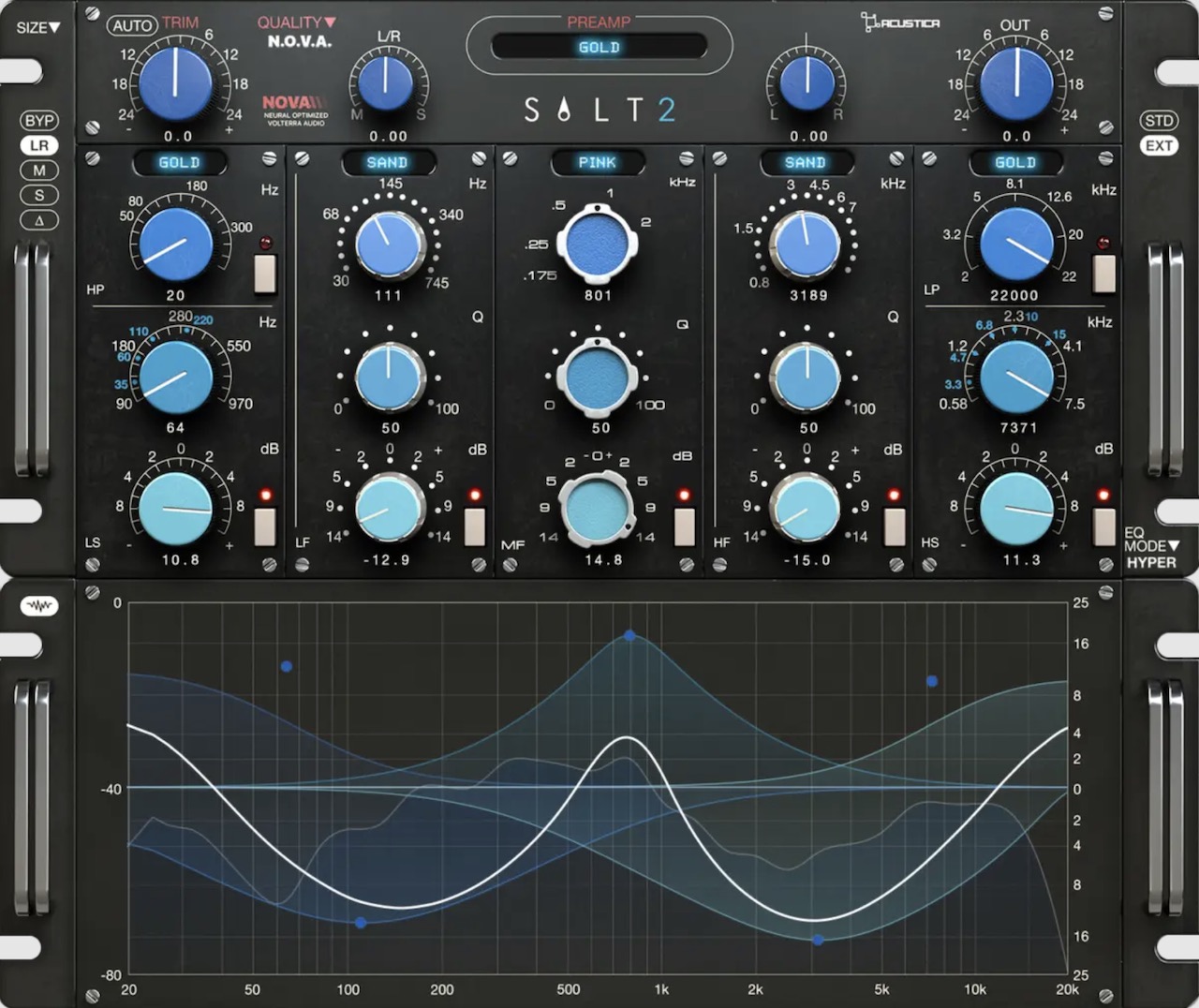Select the M mid channel mode
Screen dimensions: 1199x1008
[39, 170]
